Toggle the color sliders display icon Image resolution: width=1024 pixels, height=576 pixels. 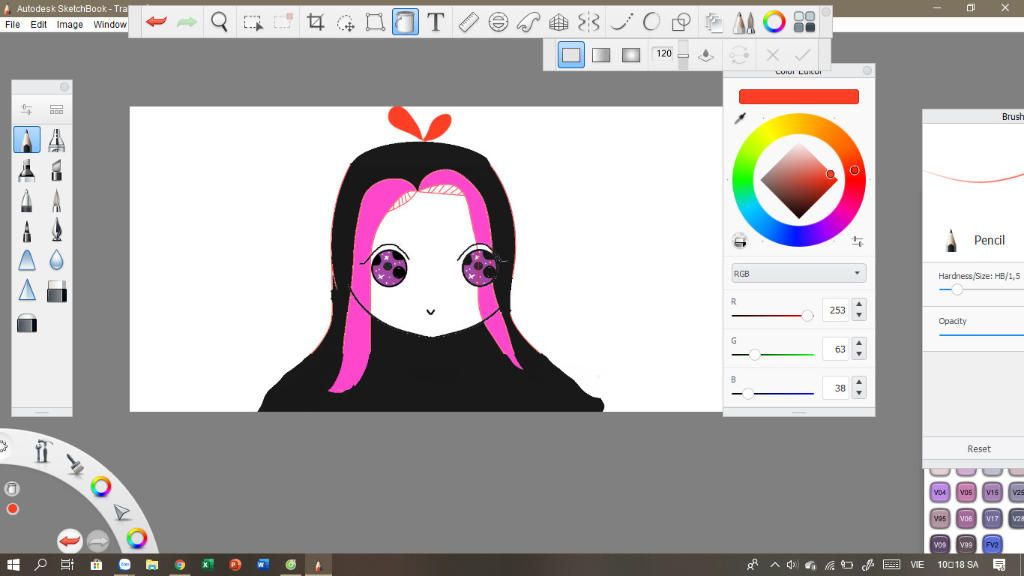tap(857, 242)
